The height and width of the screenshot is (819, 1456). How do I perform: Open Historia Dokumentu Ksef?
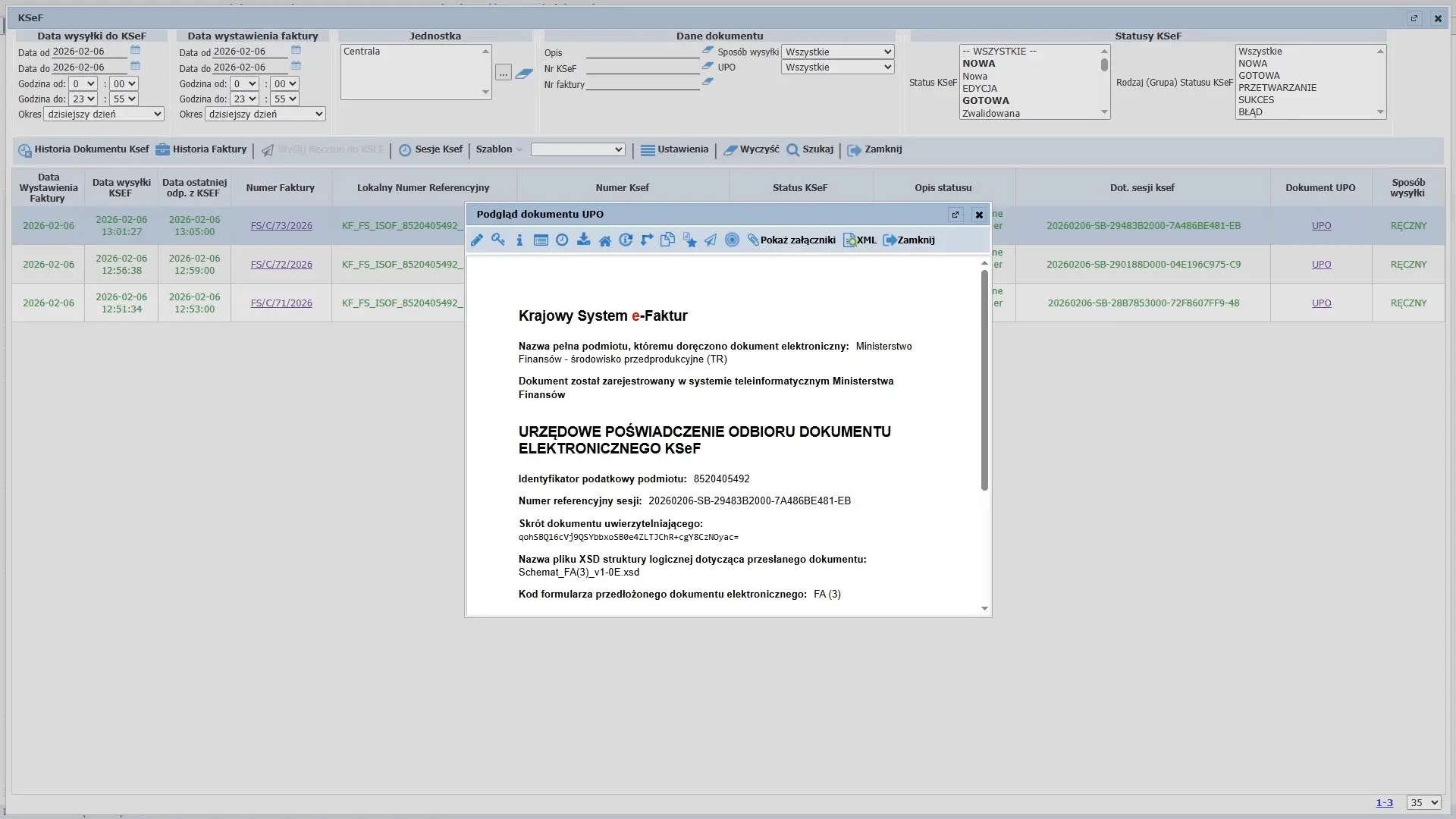pyautogui.click(x=83, y=149)
